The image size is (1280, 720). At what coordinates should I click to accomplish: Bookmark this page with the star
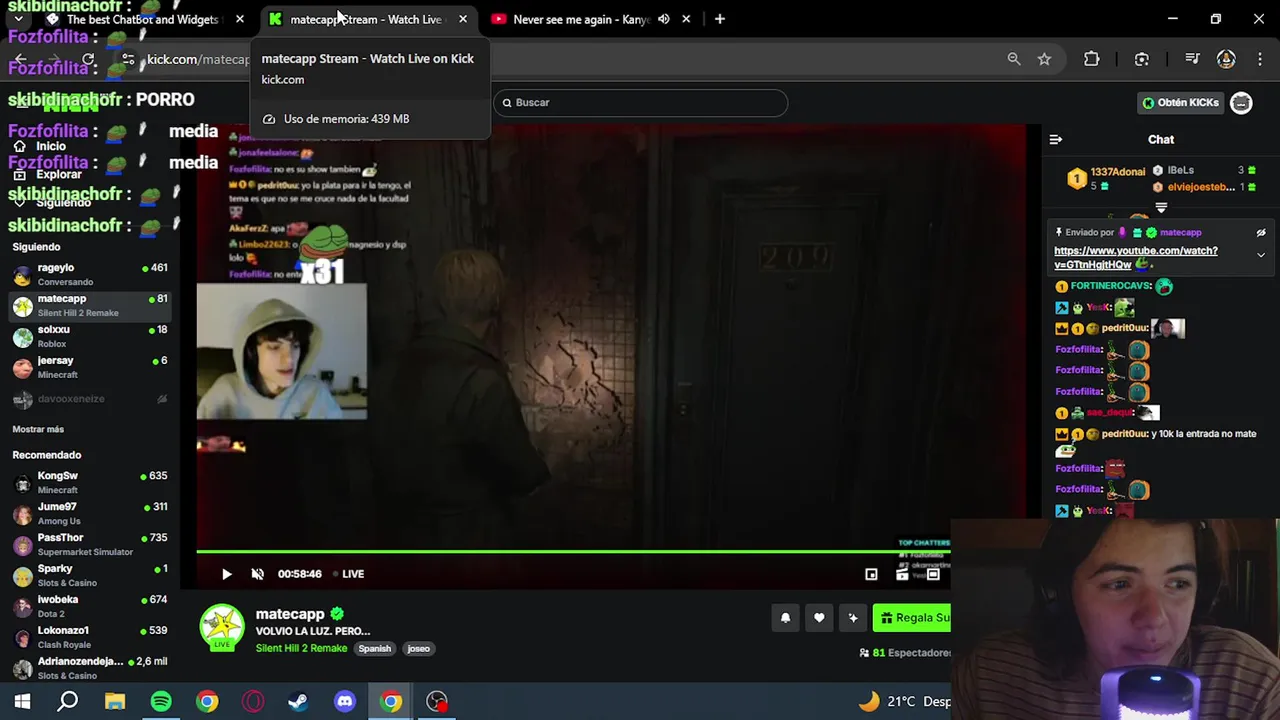(1044, 59)
